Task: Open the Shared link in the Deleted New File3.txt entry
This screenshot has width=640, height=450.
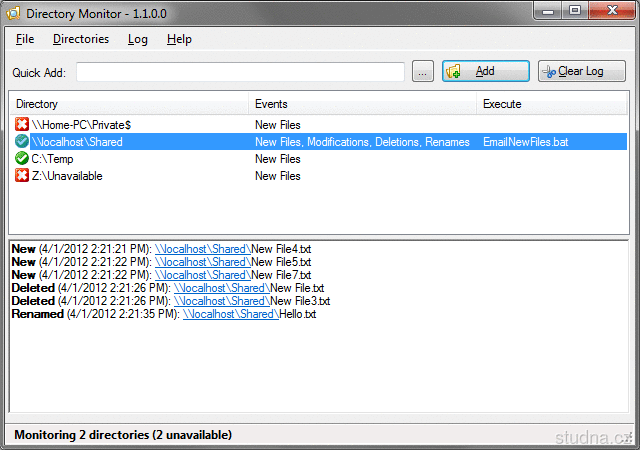Action: pos(222,301)
